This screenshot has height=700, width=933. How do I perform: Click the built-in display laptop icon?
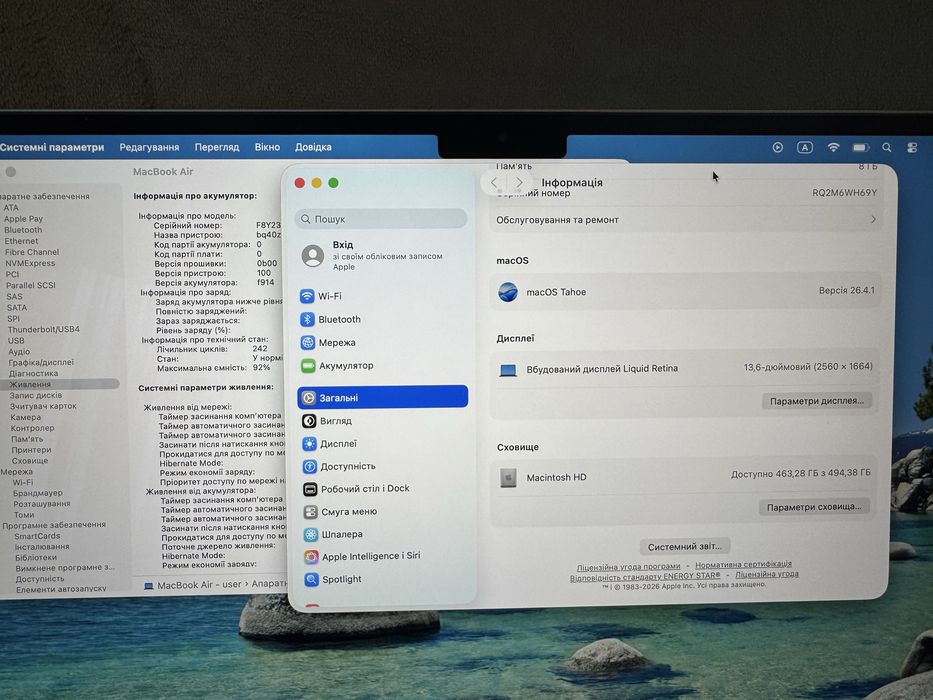tap(508, 370)
